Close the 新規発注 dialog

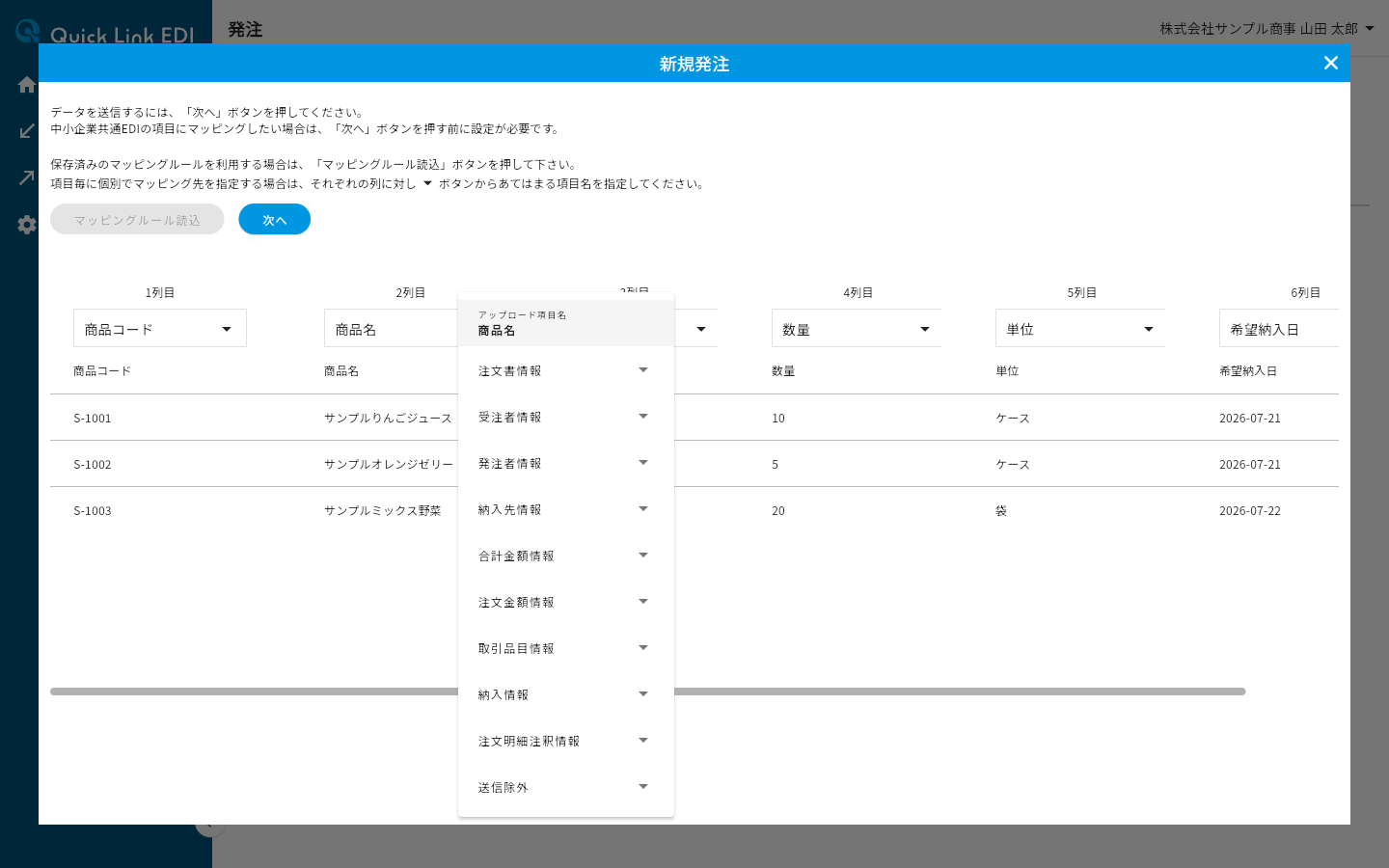tap(1331, 63)
